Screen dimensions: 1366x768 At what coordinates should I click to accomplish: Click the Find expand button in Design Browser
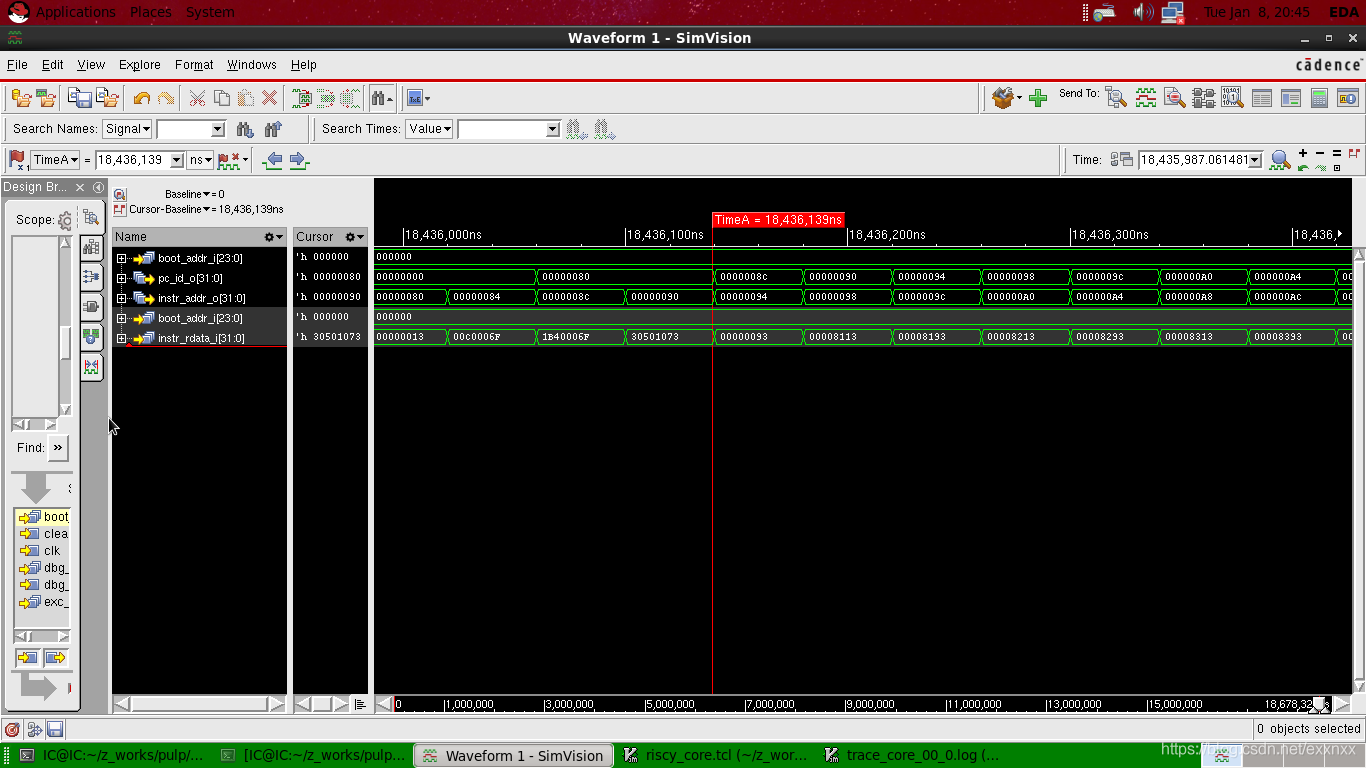[58, 448]
